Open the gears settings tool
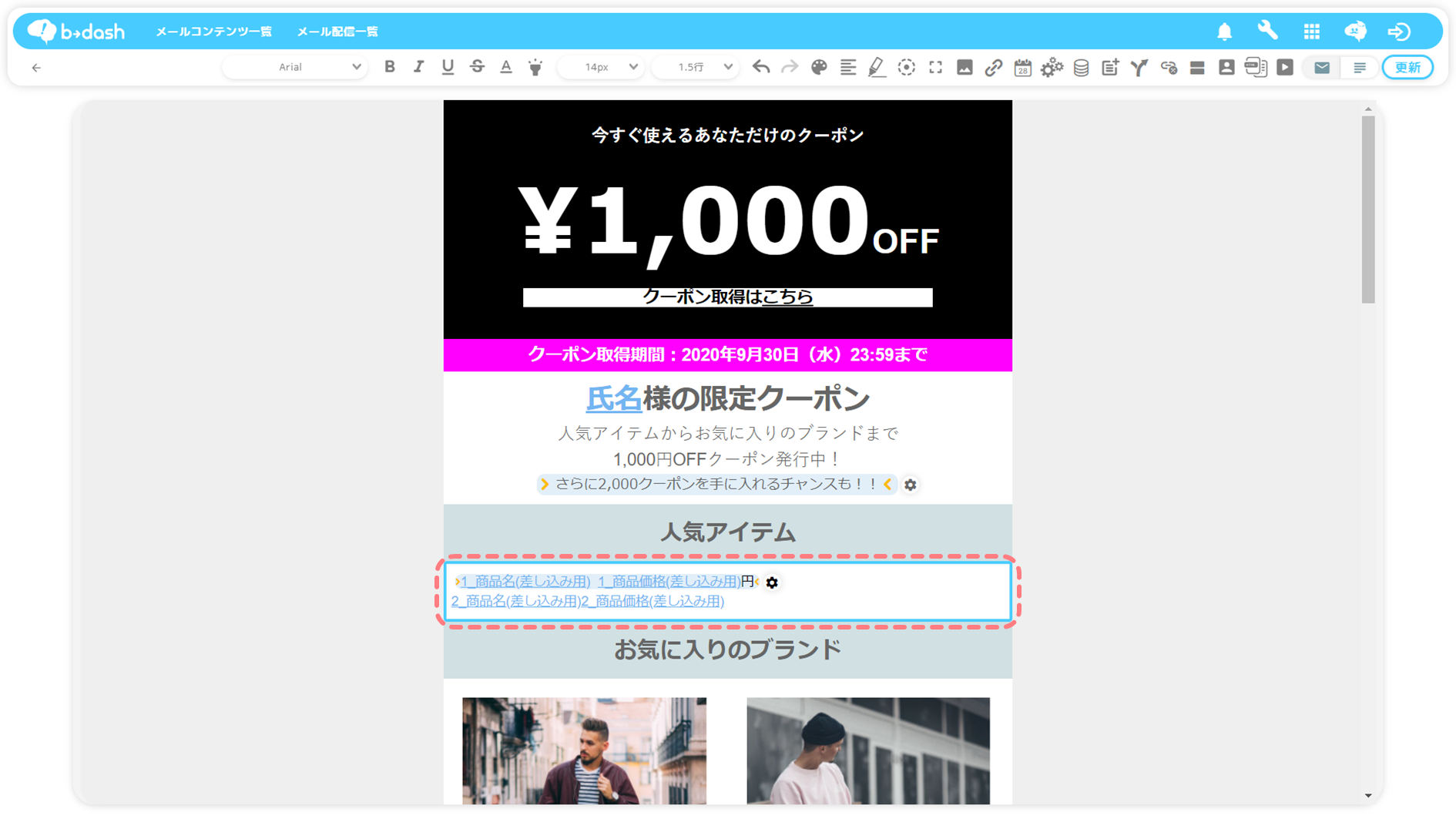Viewport: 1456px width, 819px height. coord(1052,68)
